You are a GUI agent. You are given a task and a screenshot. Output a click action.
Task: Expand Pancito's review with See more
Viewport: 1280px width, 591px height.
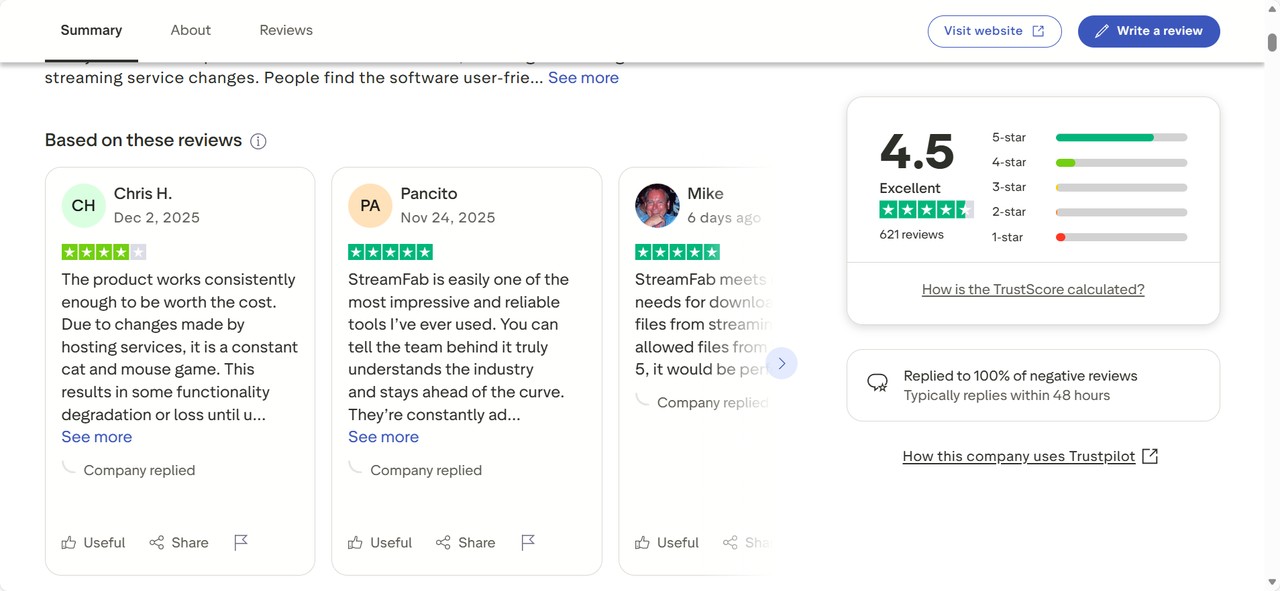383,437
